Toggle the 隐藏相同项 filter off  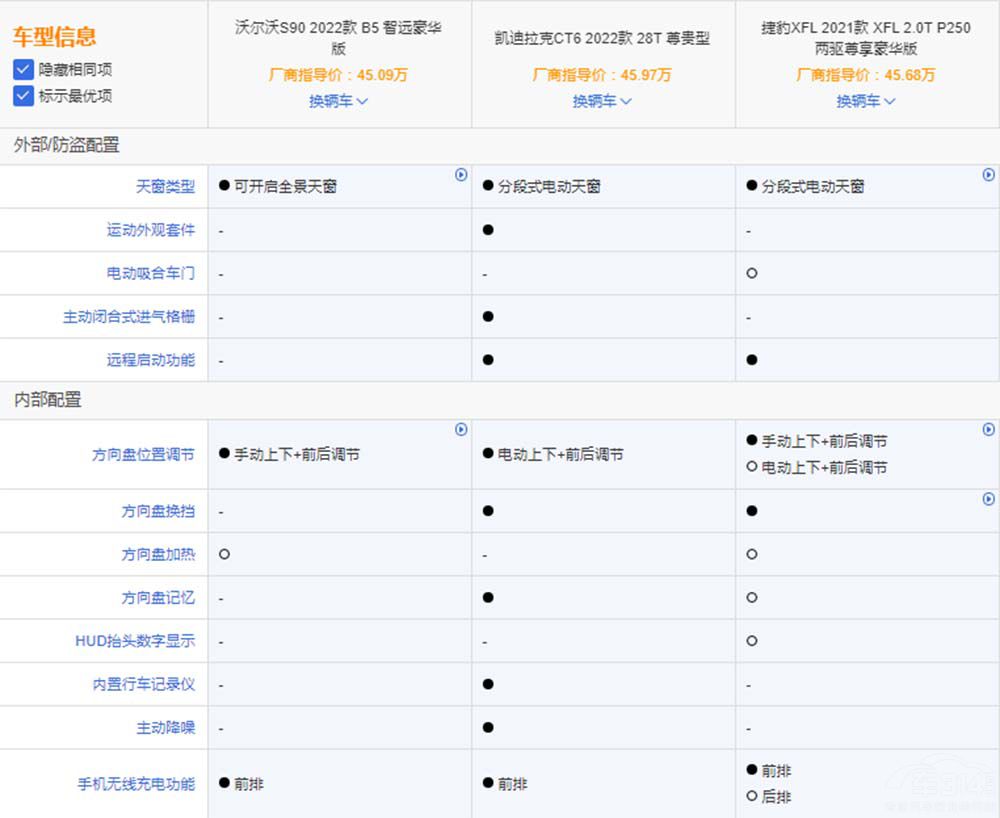point(22,70)
